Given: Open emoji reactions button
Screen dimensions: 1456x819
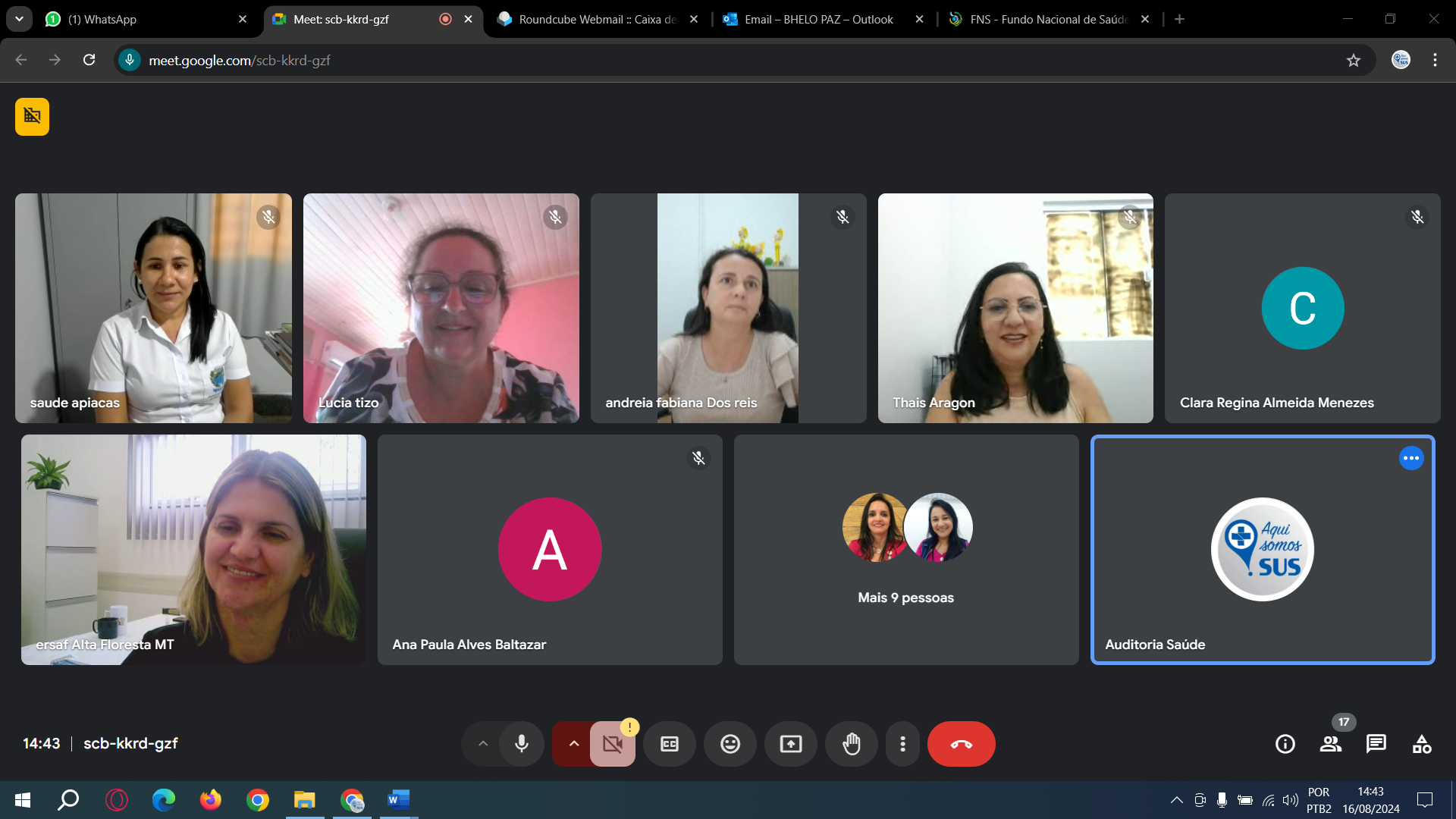Looking at the screenshot, I should (x=730, y=744).
